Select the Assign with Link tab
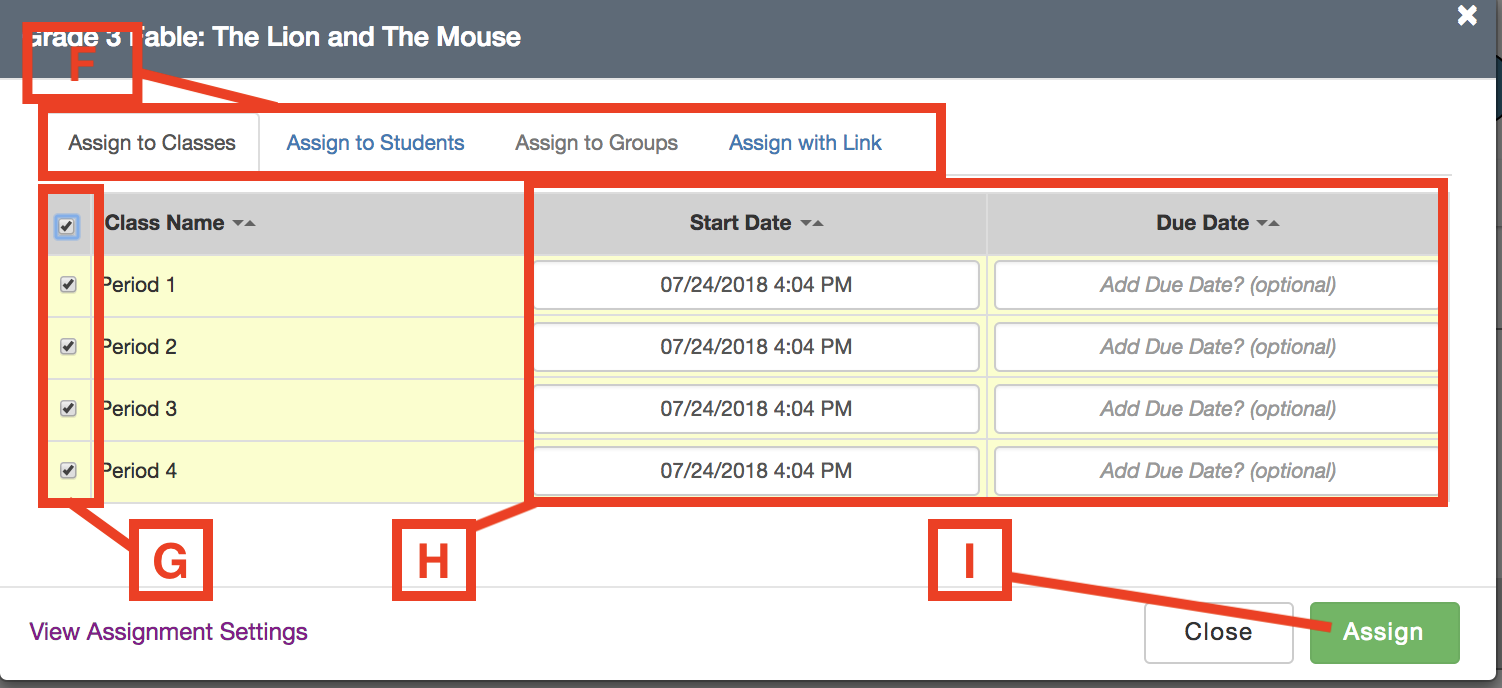 tap(805, 143)
